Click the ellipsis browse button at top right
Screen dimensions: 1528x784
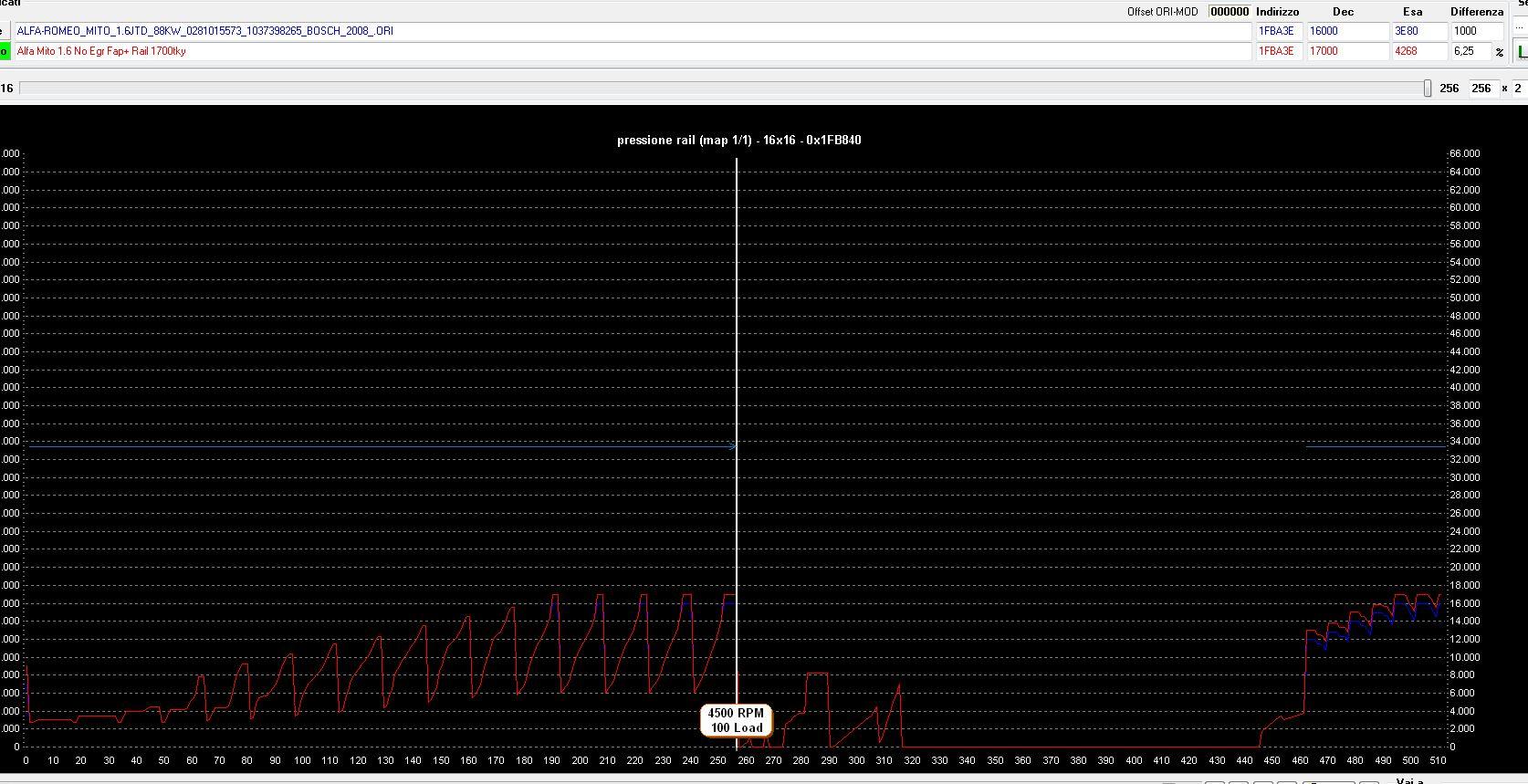point(1522,27)
